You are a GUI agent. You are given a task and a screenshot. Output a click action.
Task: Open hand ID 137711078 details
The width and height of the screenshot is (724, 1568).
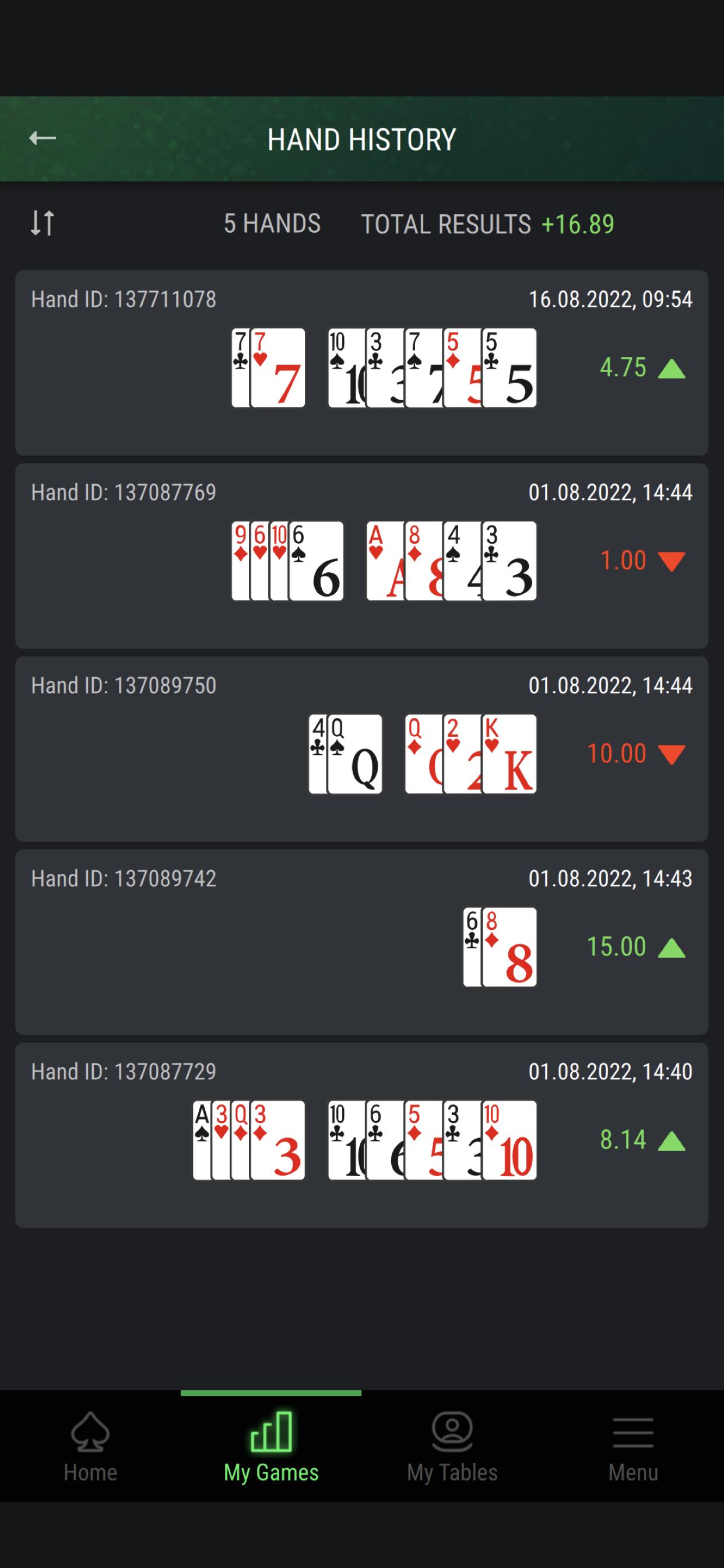click(361, 363)
